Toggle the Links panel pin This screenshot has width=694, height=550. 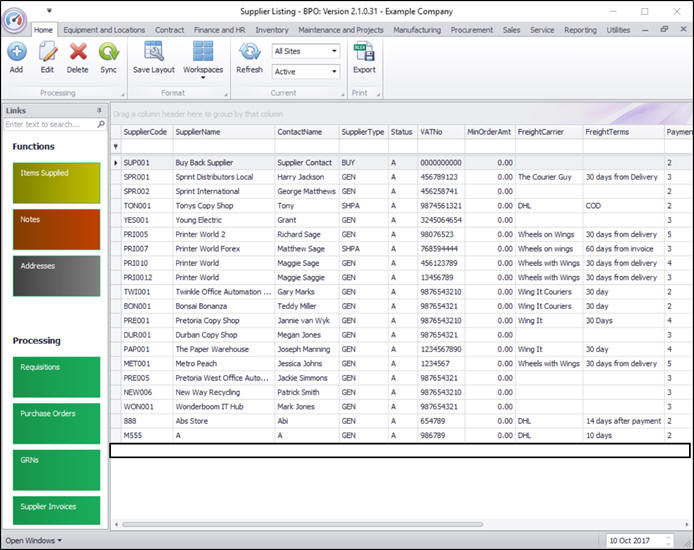[x=98, y=110]
